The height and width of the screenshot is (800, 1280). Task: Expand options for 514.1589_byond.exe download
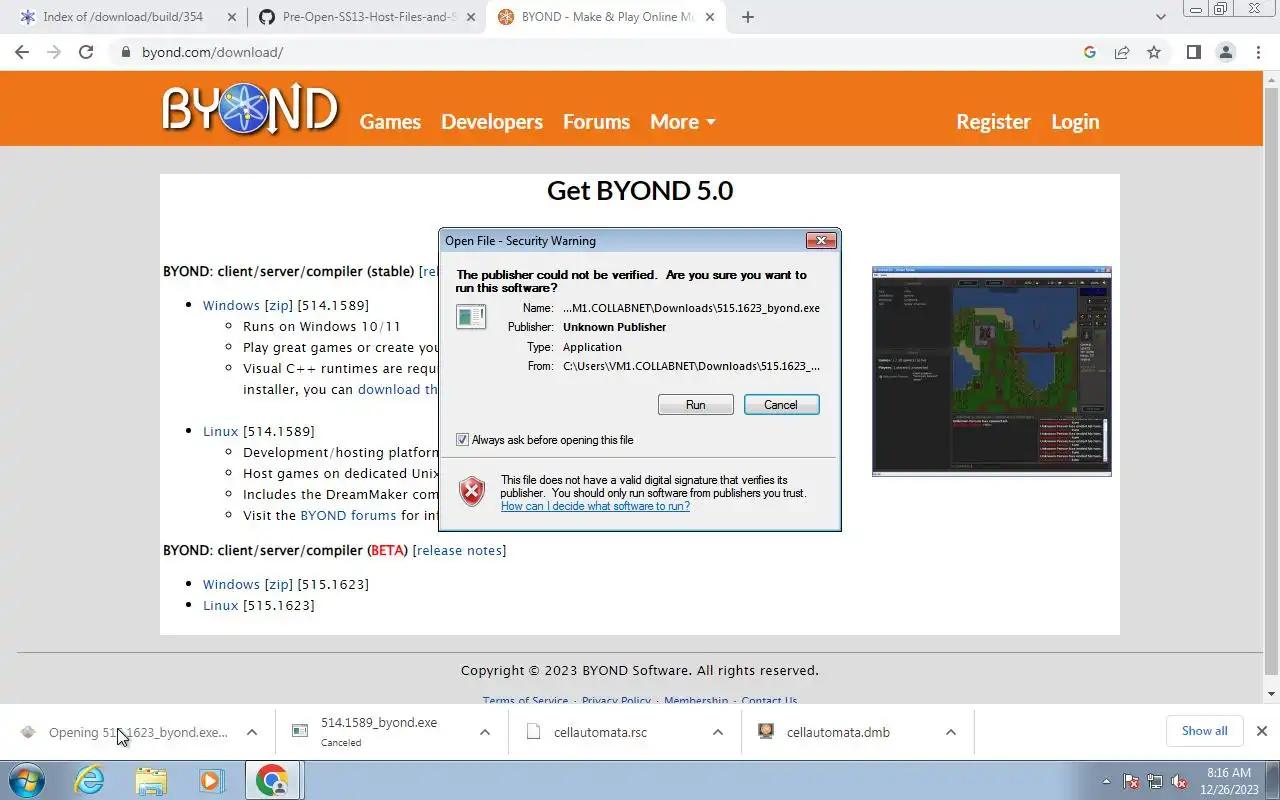tap(485, 732)
